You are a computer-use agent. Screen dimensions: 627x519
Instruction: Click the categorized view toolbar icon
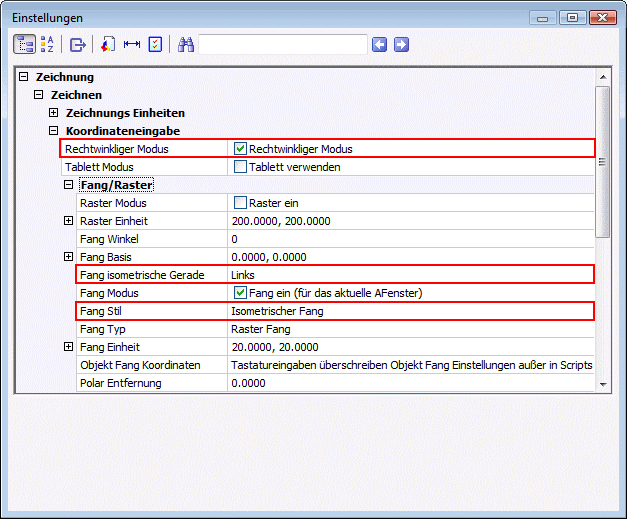click(x=24, y=44)
